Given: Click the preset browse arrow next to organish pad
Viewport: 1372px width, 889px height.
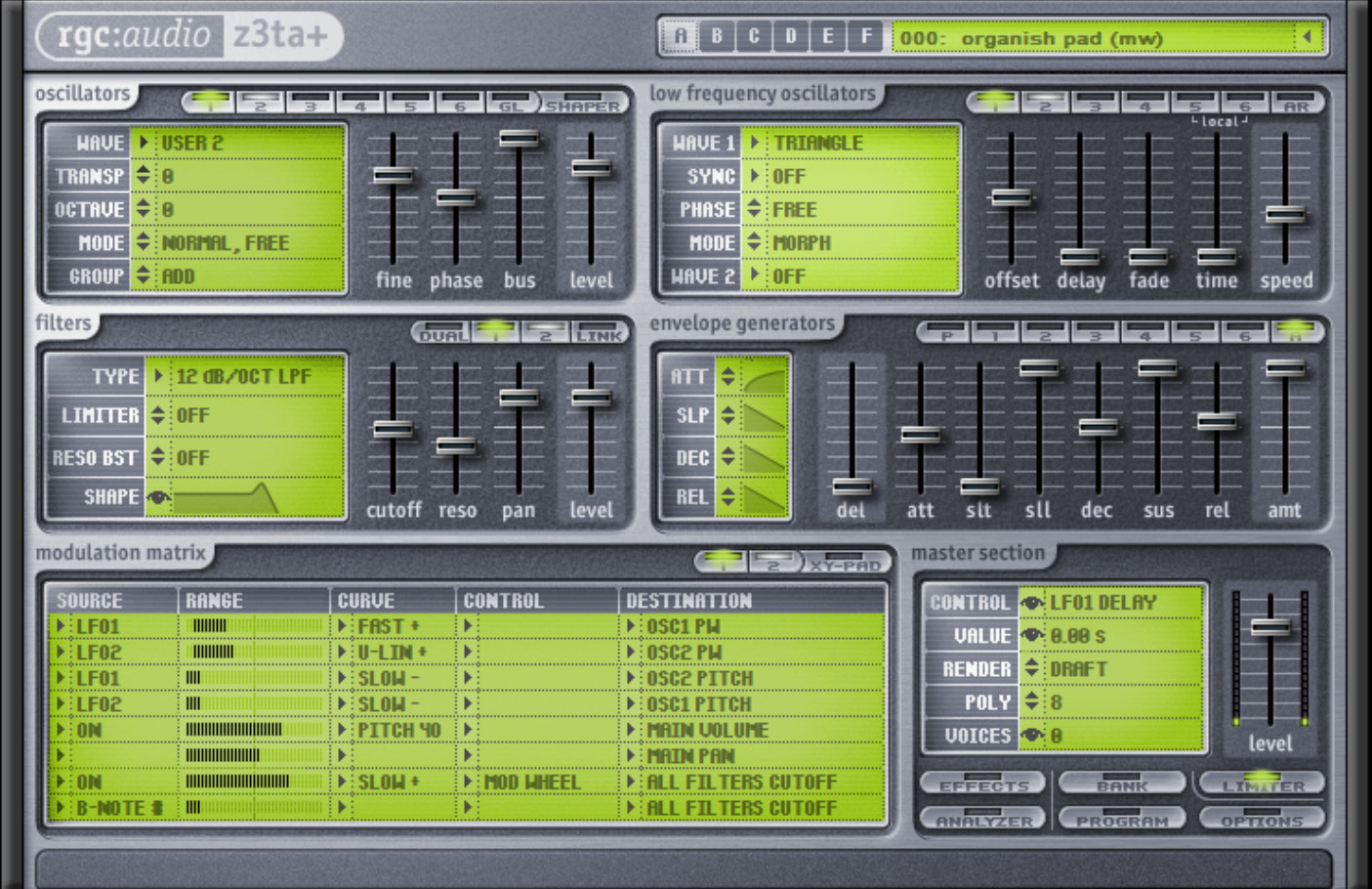Looking at the screenshot, I should (1307, 37).
